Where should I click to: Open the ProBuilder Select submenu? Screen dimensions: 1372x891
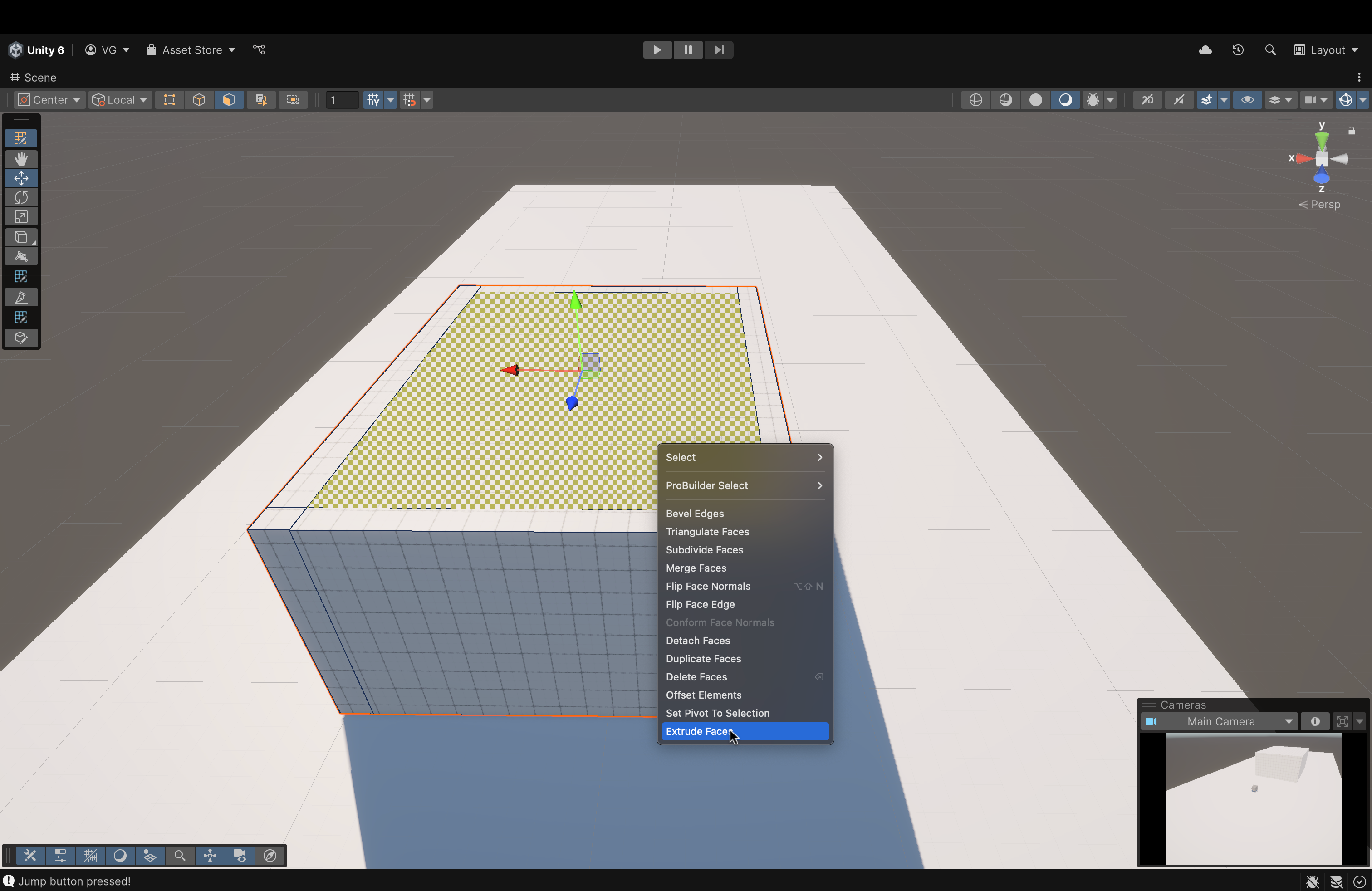click(x=745, y=485)
